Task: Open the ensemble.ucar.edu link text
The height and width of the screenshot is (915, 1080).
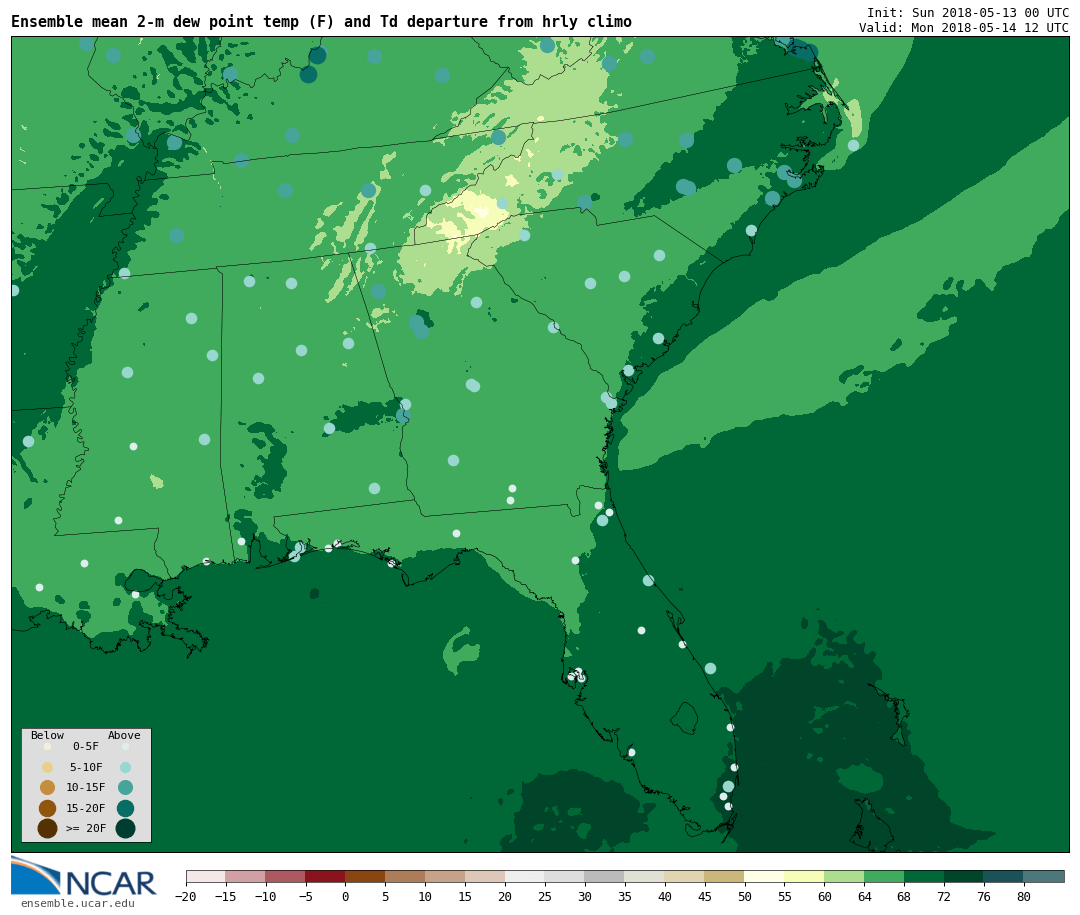Action: pyautogui.click(x=78, y=903)
